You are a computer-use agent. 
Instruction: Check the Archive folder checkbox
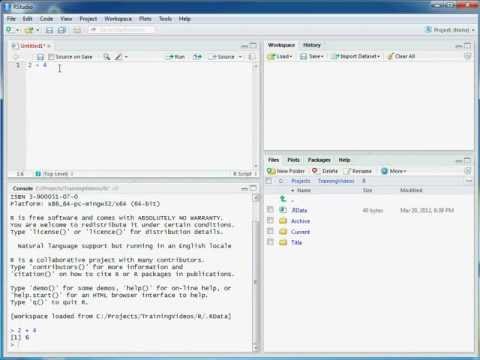270,220
